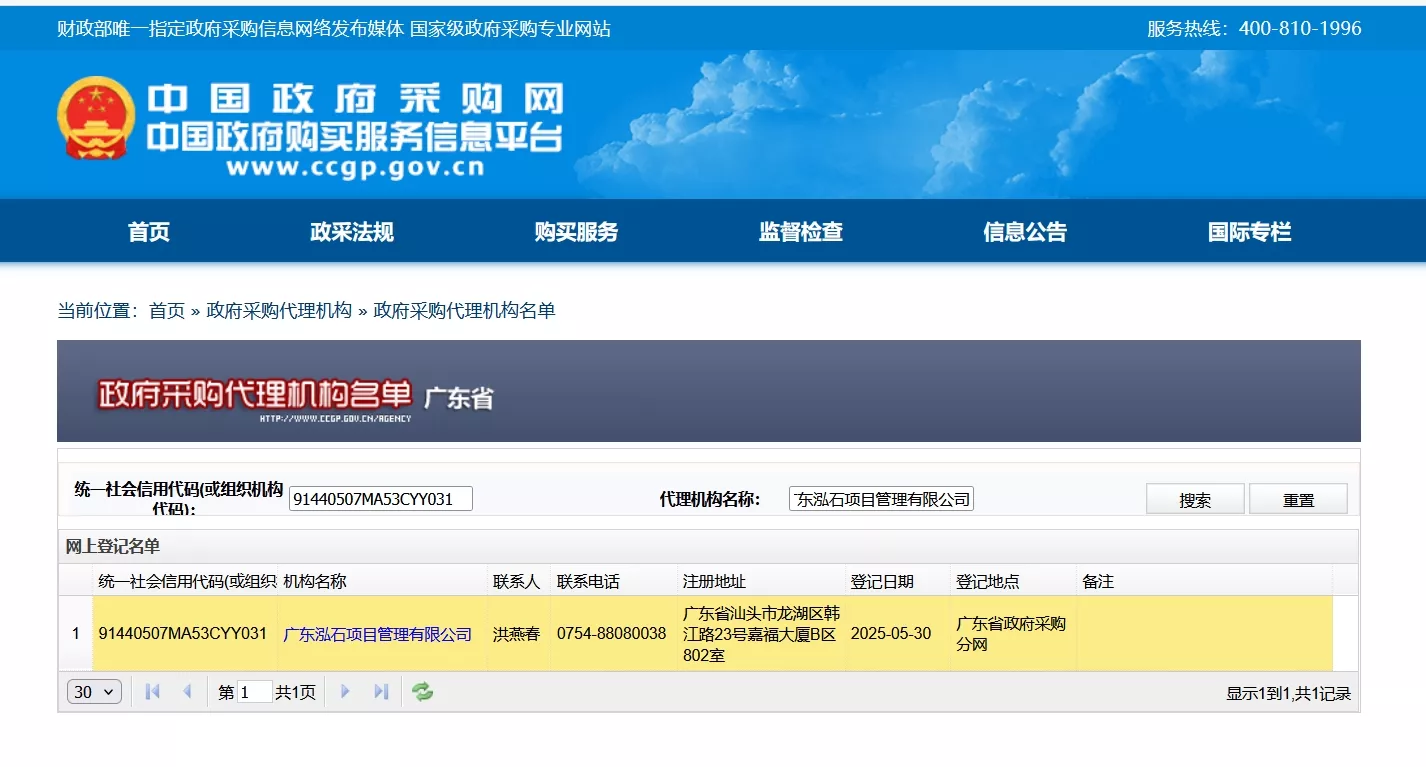Click the 中国政府采购网 site title banner
Image resolution: width=1426 pixels, height=767 pixels.
pyautogui.click(x=355, y=99)
